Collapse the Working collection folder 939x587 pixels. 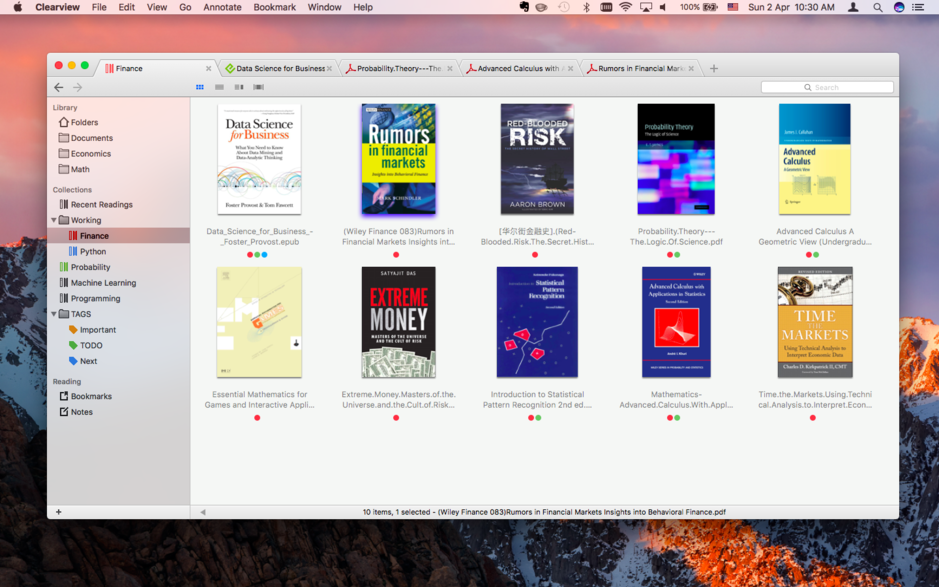click(55, 219)
